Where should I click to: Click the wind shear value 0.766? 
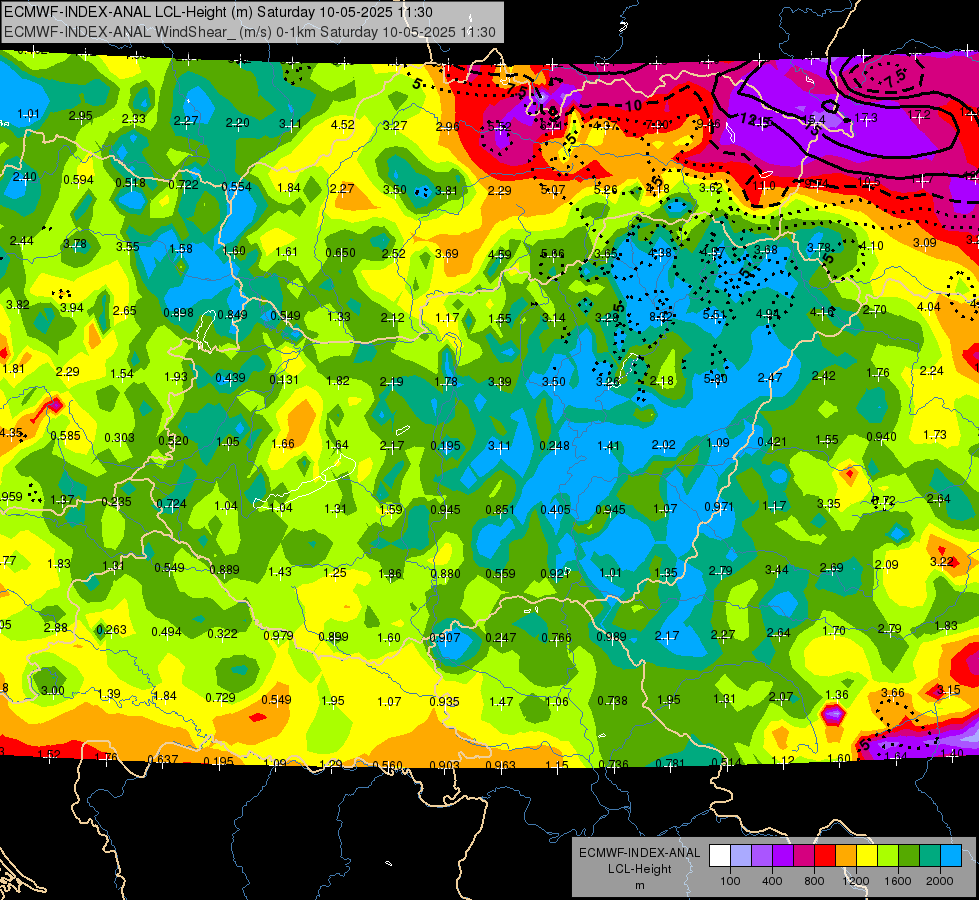point(556,638)
